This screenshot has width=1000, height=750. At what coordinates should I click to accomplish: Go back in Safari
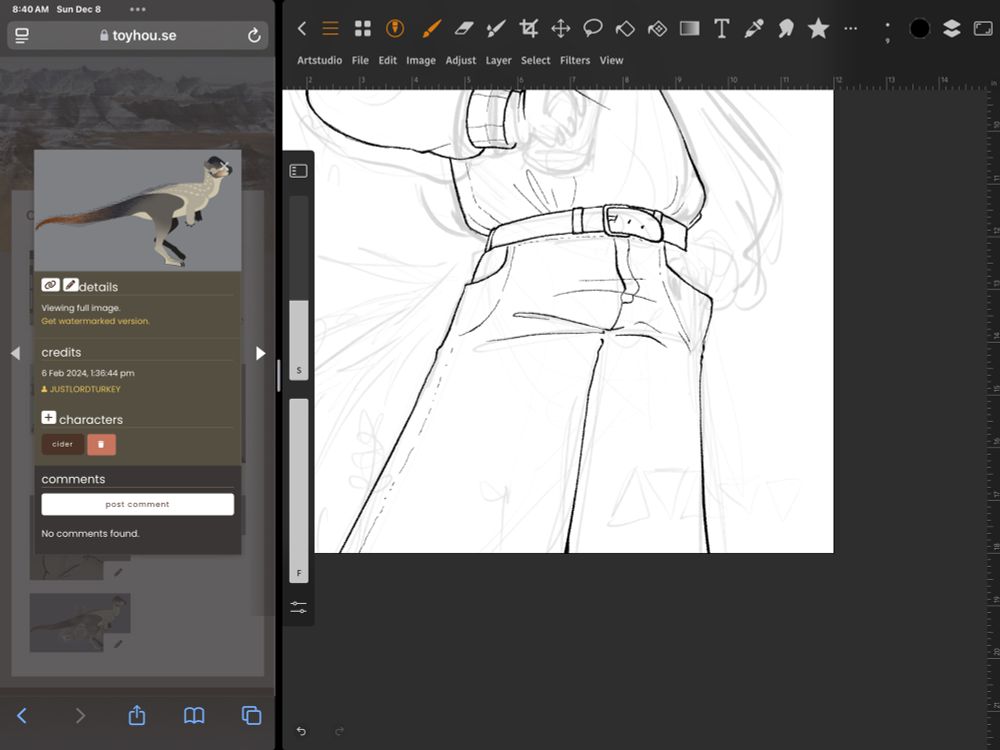click(x=22, y=716)
